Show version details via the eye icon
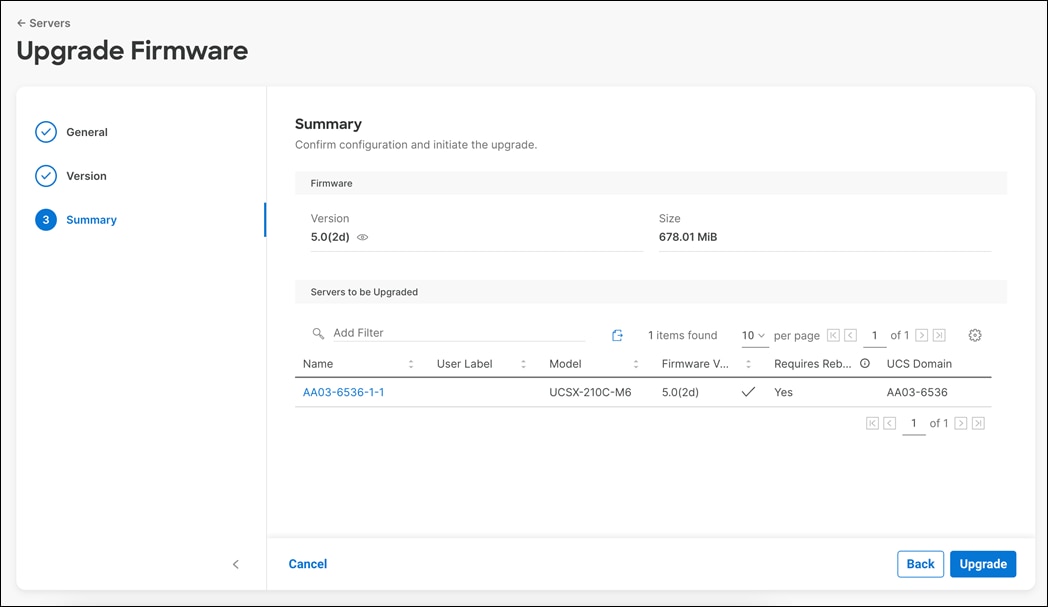 click(x=362, y=237)
